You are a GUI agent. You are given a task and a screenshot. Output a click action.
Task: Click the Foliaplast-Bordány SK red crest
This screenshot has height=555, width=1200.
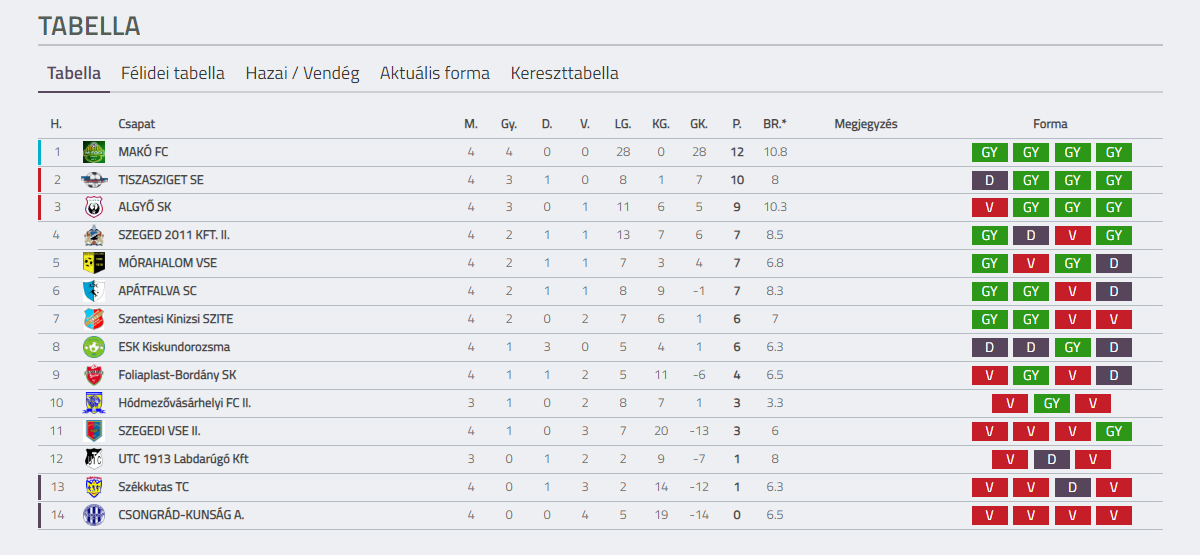point(93,375)
